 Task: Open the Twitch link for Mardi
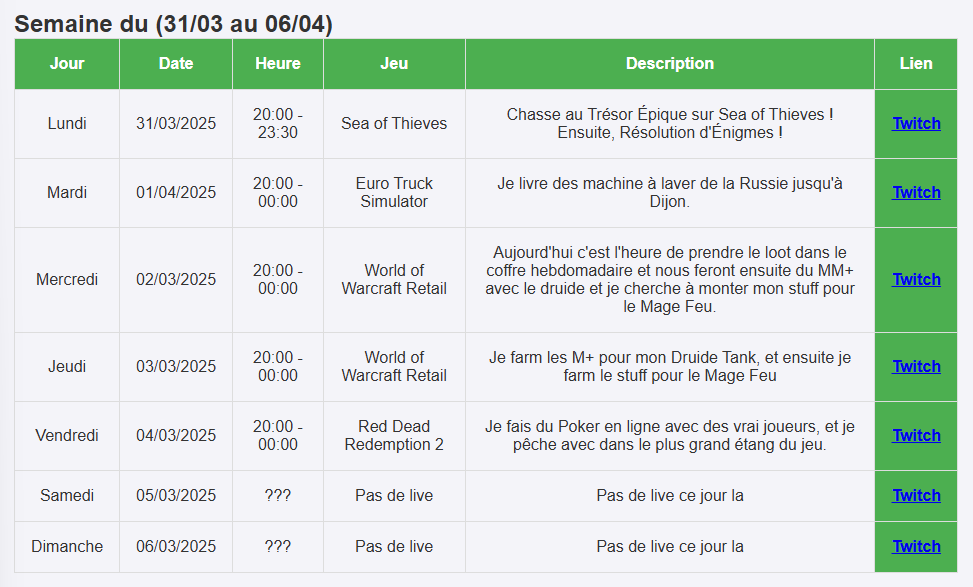(x=916, y=193)
